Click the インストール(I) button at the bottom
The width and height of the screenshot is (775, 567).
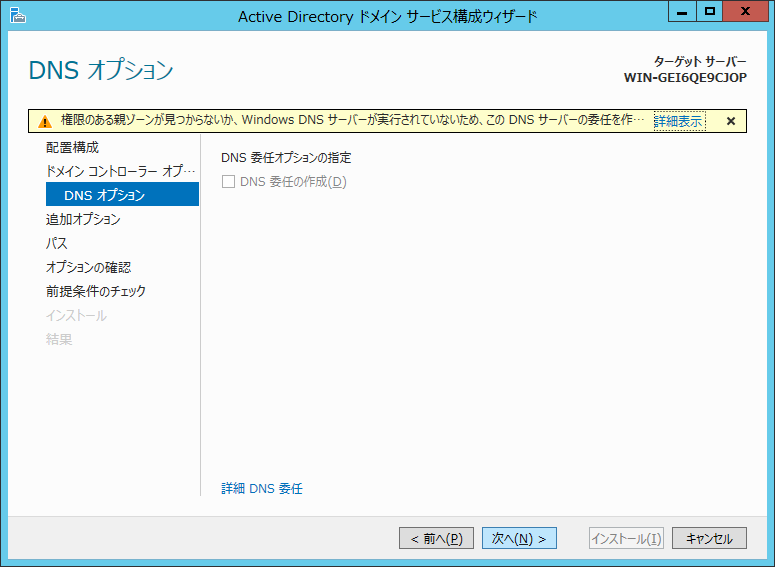click(x=626, y=538)
